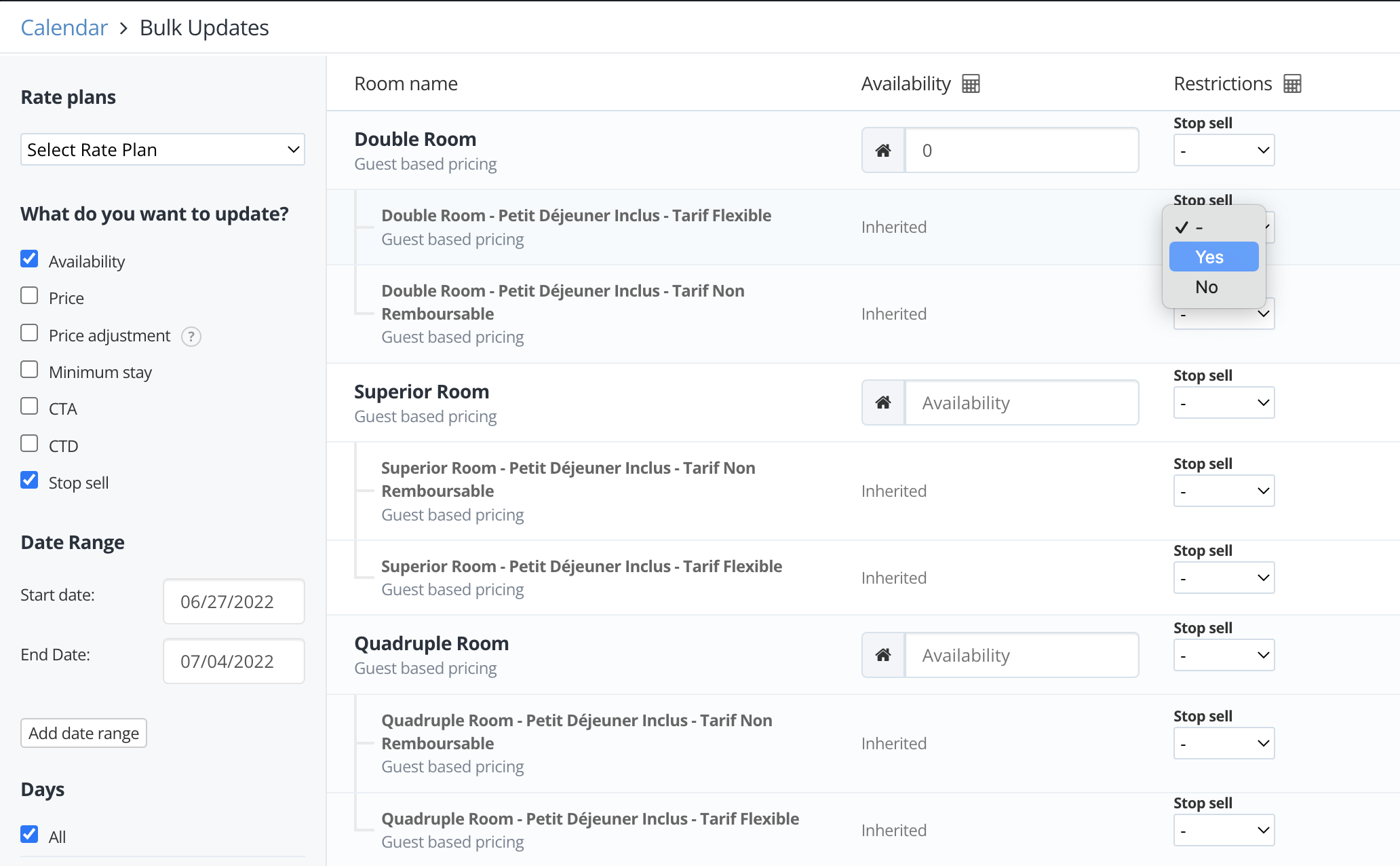Click the Add date range button

tap(83, 734)
